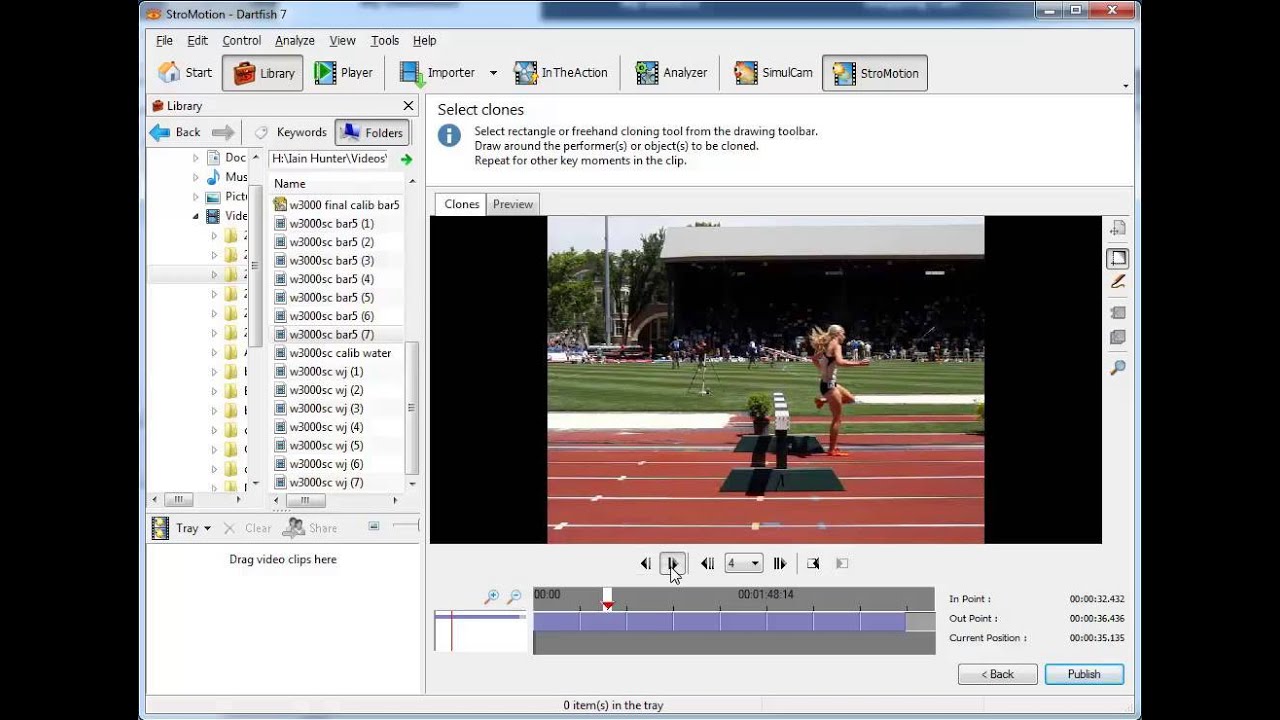Open the Tools menu
The width and height of the screenshot is (1280, 720).
[x=385, y=41]
